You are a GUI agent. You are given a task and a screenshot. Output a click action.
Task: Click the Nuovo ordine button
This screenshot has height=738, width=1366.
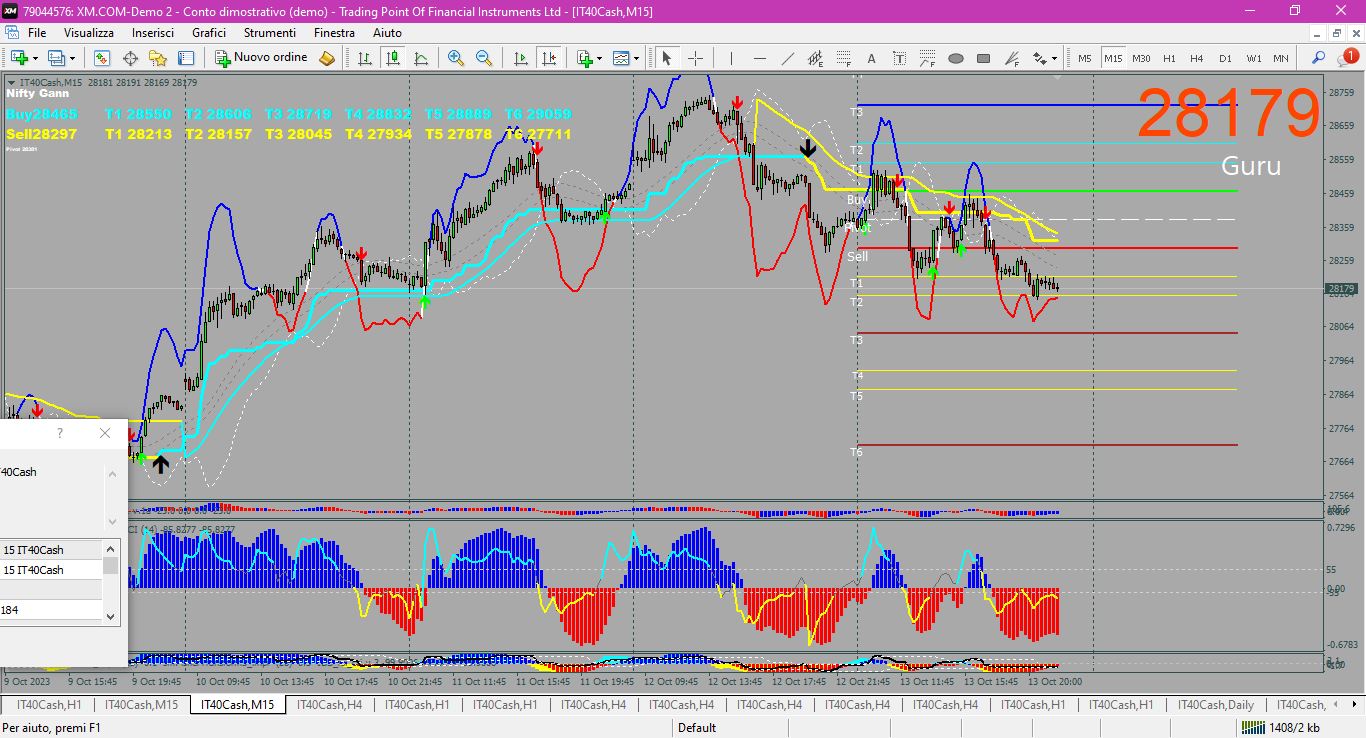(262, 58)
